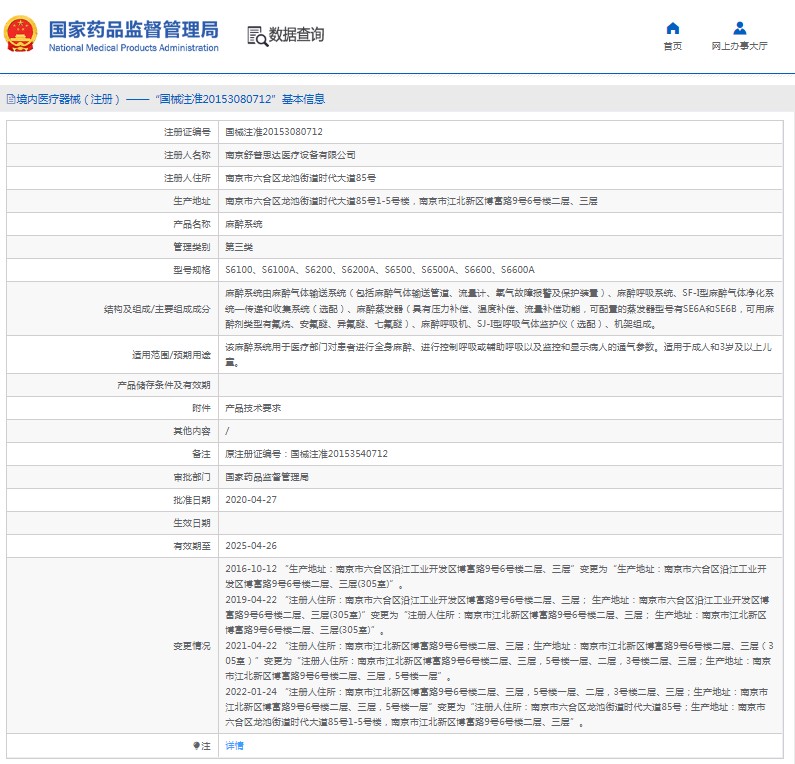
Task: Select management class 第三类
Action: [239, 247]
